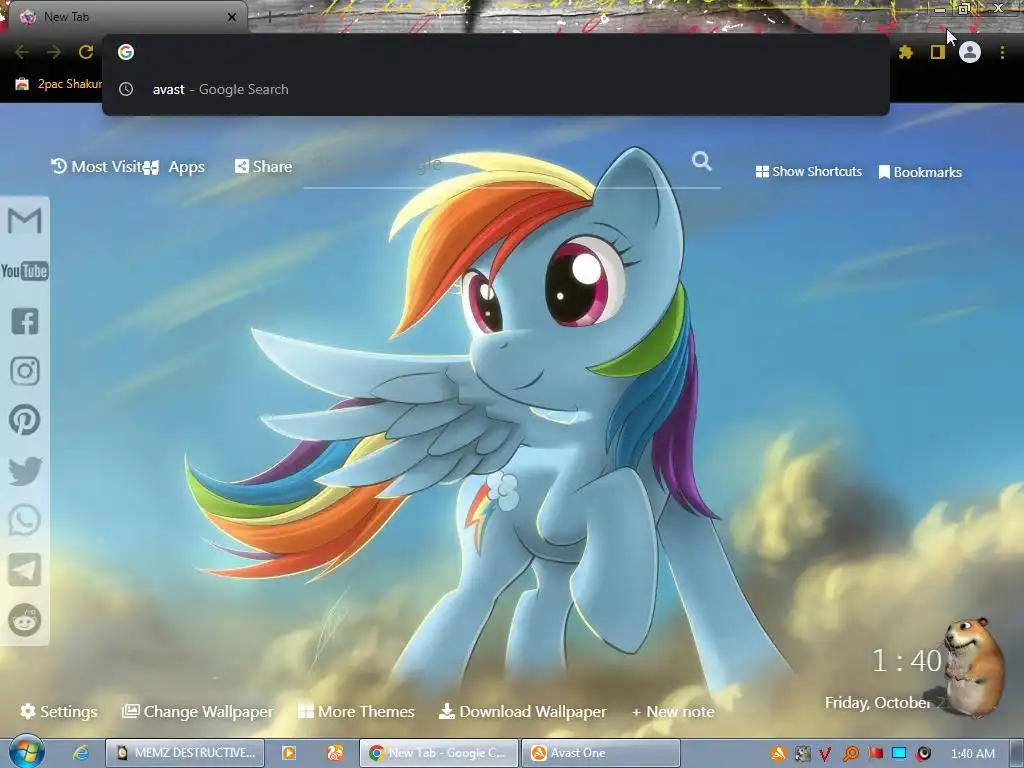
Task: Open Chrome's three-dot menu
Action: pos(1002,52)
